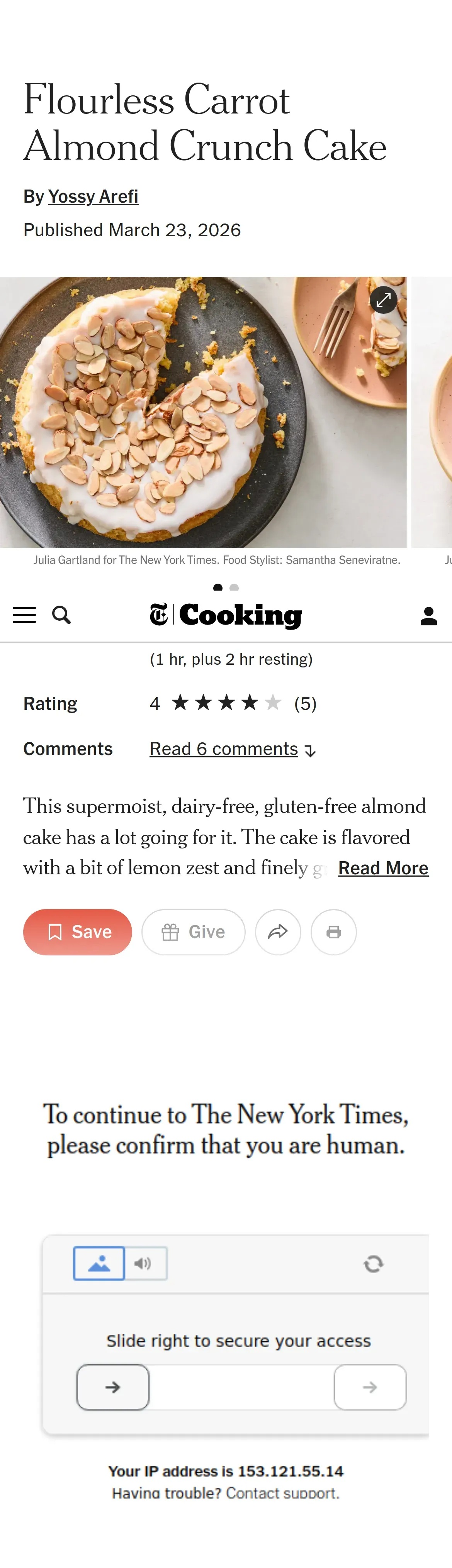Go to NYT Cooking home logo
The image size is (452, 1568).
[x=226, y=615]
